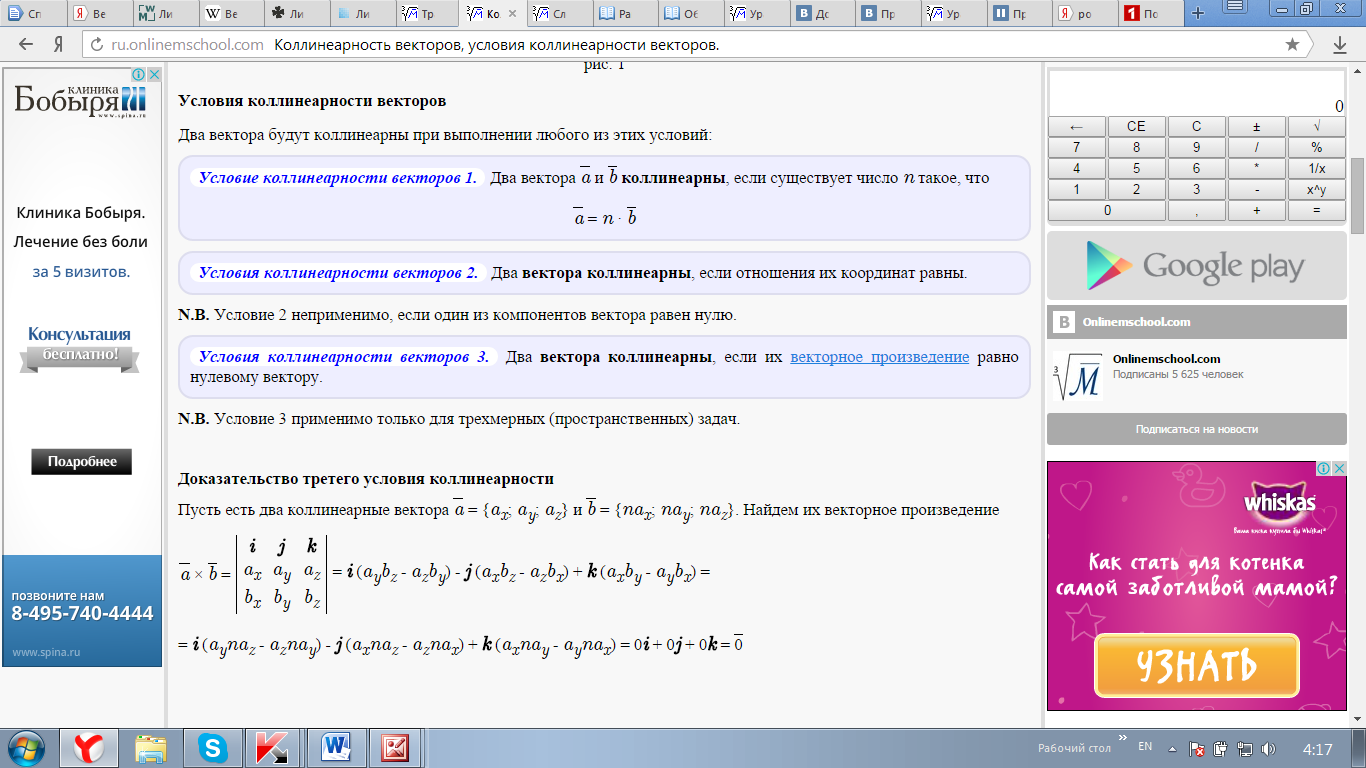The image size is (1366, 768).
Task: Click calculator 'x^y' power button
Action: pyautogui.click(x=1316, y=190)
